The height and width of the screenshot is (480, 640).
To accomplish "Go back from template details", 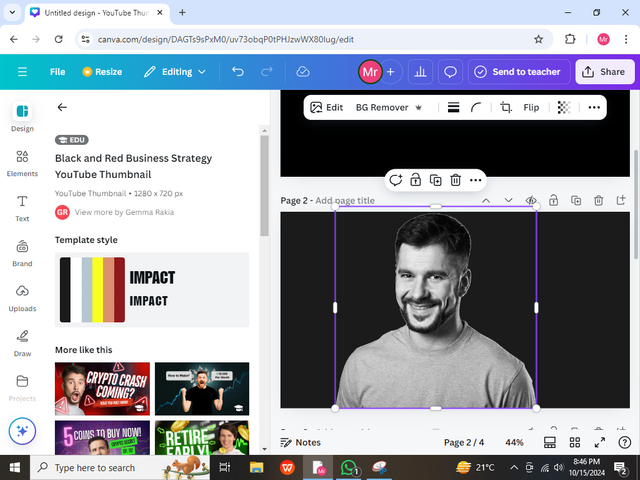I will pyautogui.click(x=62, y=107).
